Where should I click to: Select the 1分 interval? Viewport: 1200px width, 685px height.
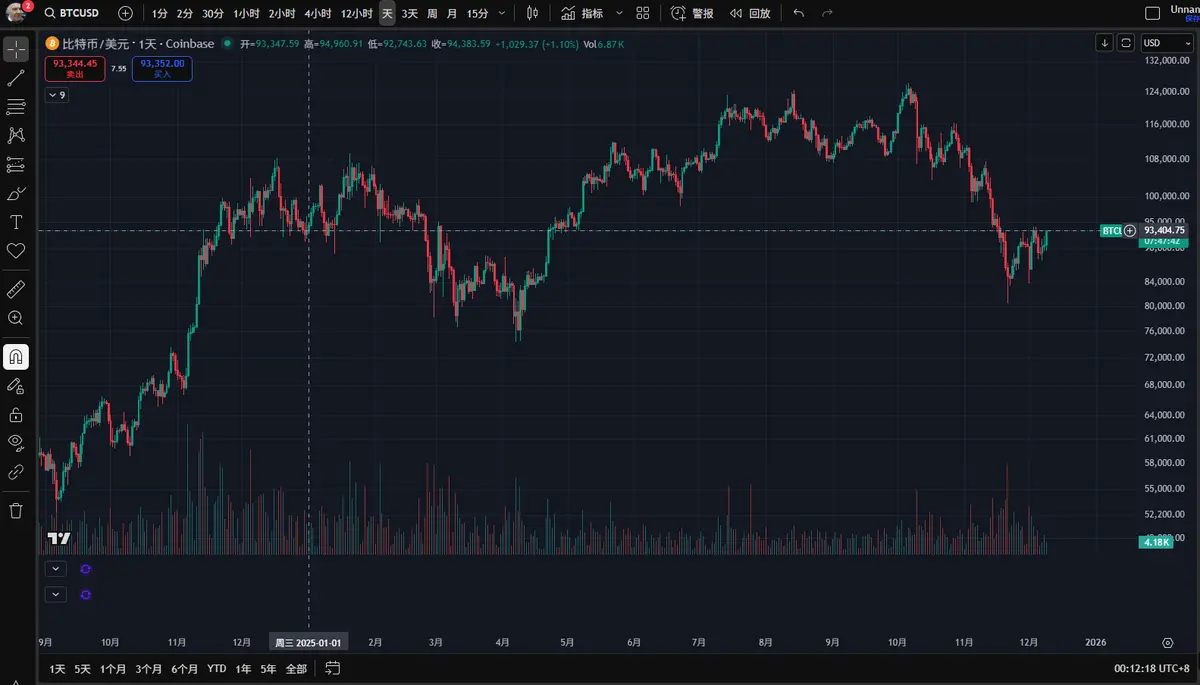tap(160, 13)
